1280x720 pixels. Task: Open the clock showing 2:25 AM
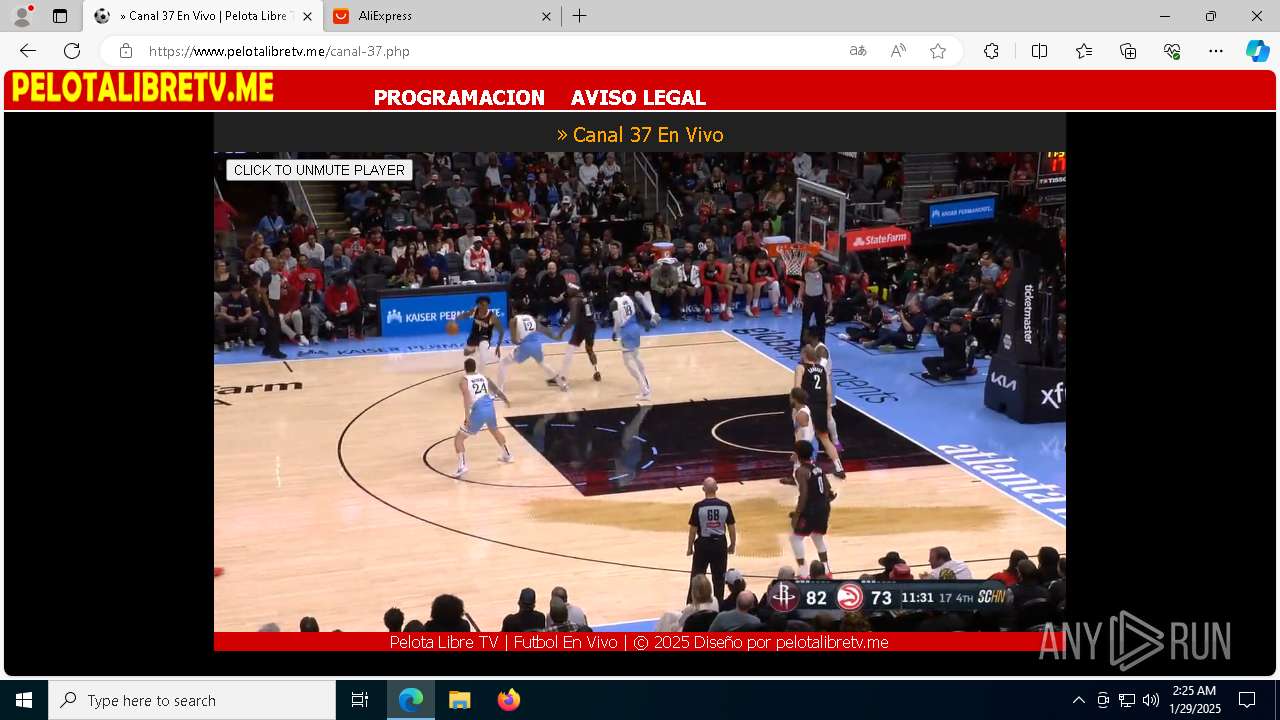(x=1195, y=700)
